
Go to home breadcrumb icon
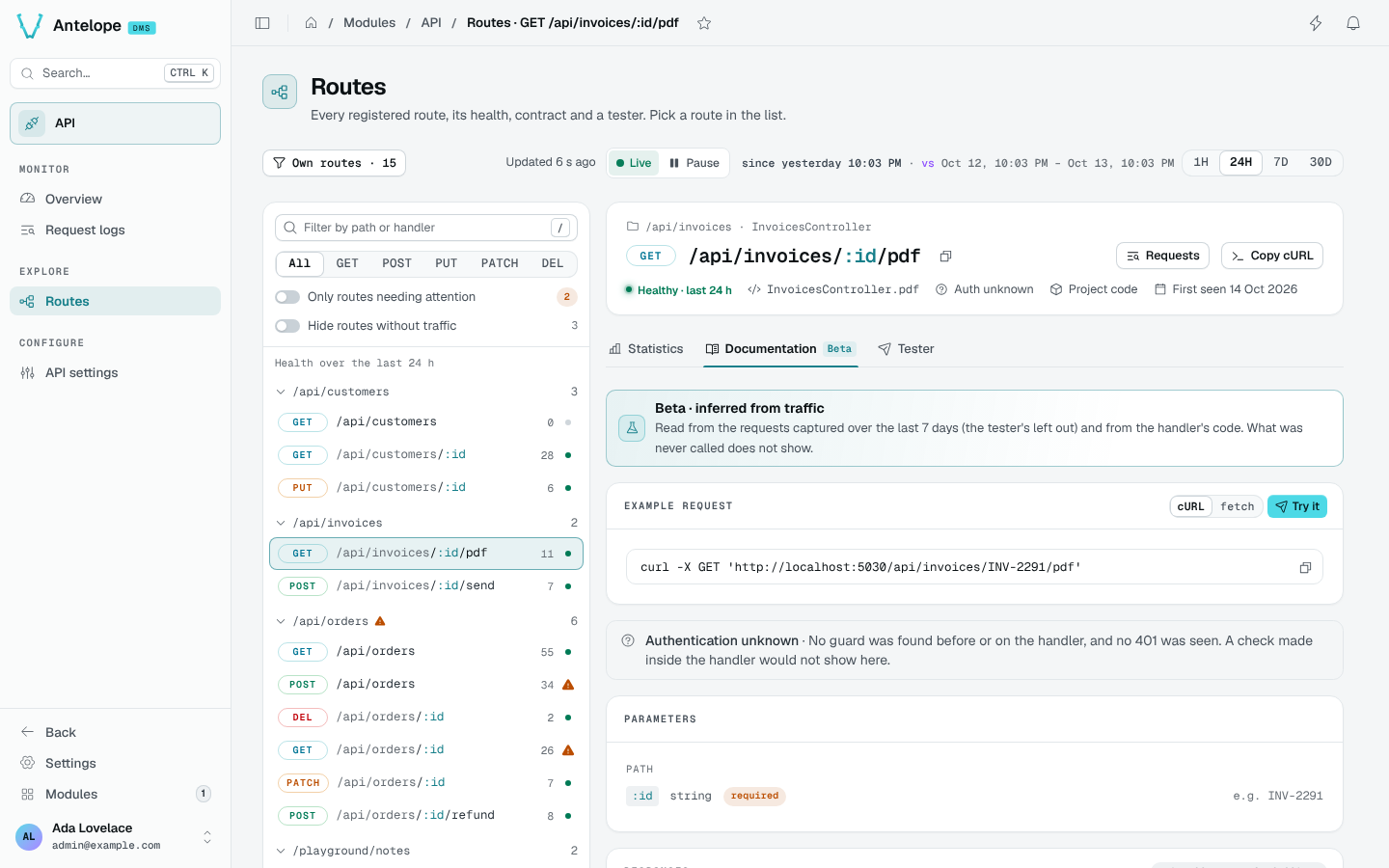(311, 23)
